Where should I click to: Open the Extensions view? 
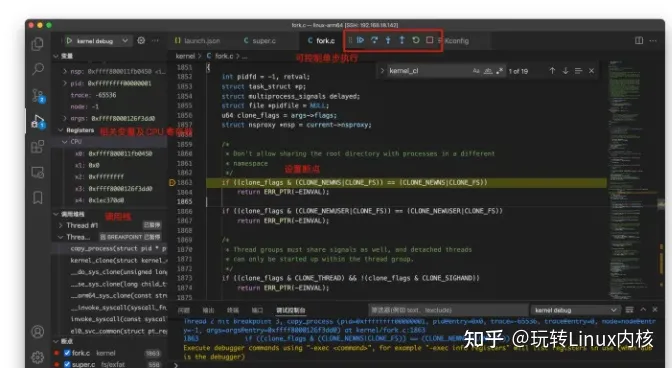point(38,147)
